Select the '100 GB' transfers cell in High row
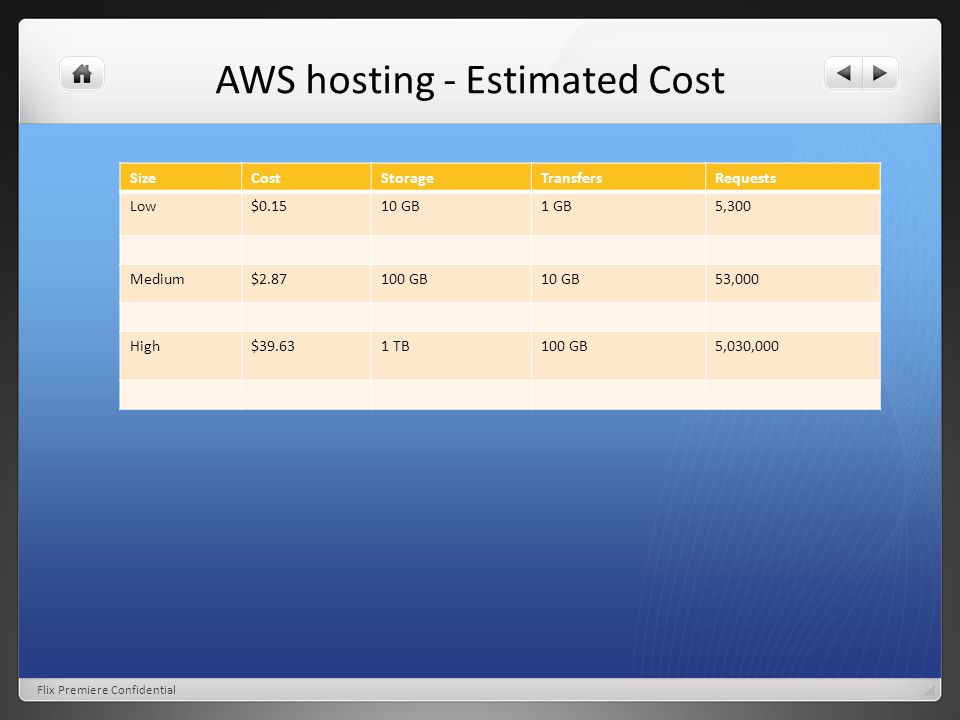The width and height of the screenshot is (960, 720). [618, 355]
